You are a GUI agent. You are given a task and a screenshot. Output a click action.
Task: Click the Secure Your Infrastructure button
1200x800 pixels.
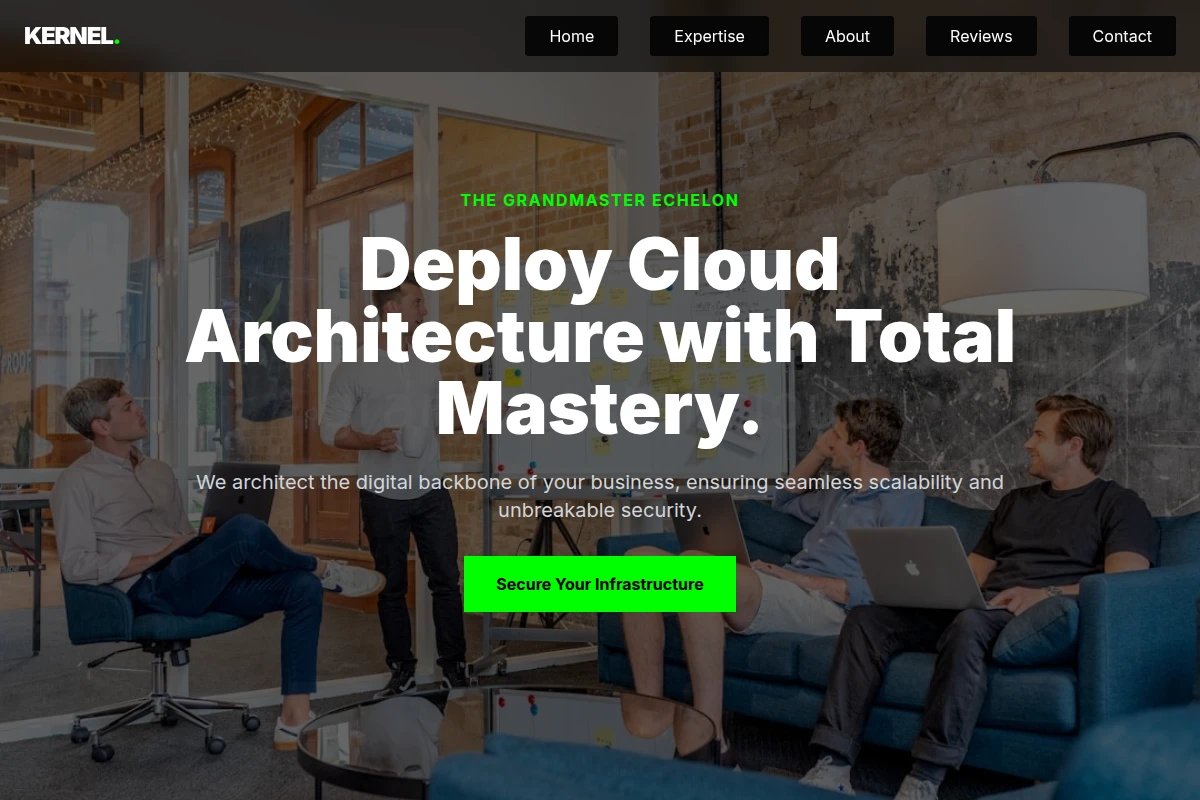click(600, 584)
